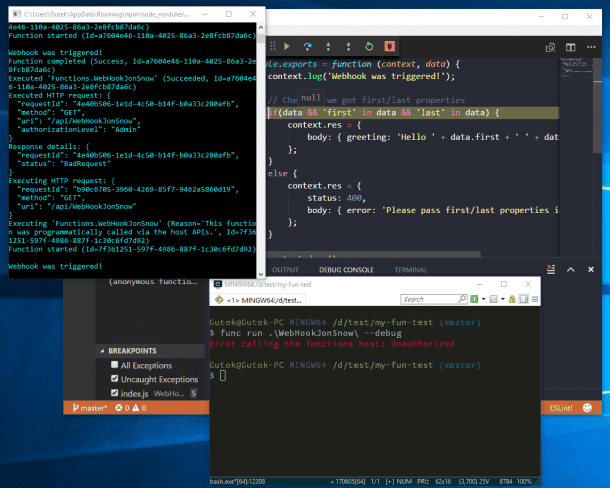Restart the debug session with green arrow
The height and width of the screenshot is (488, 610).
click(369, 47)
